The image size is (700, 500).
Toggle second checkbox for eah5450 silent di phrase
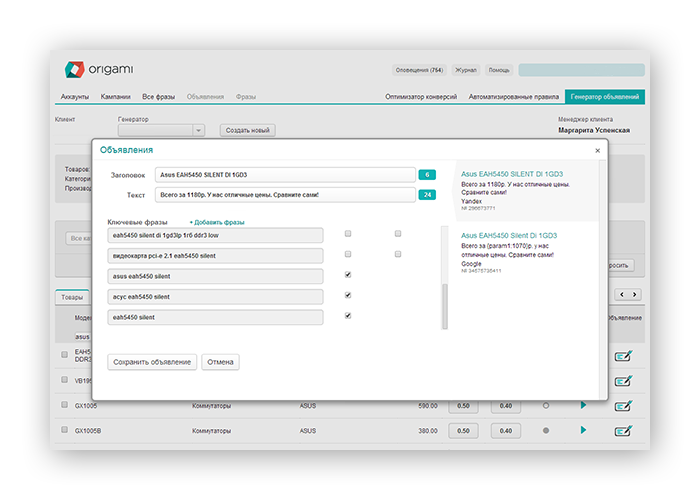pyautogui.click(x=398, y=233)
